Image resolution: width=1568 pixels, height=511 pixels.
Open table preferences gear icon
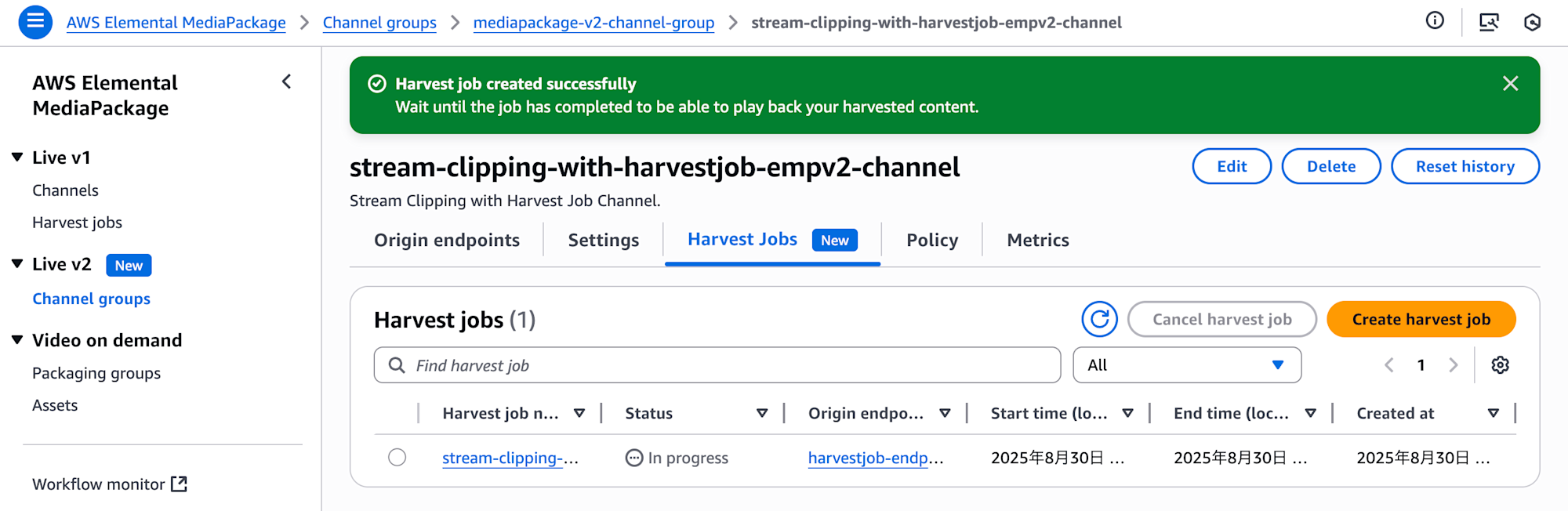(1500, 365)
